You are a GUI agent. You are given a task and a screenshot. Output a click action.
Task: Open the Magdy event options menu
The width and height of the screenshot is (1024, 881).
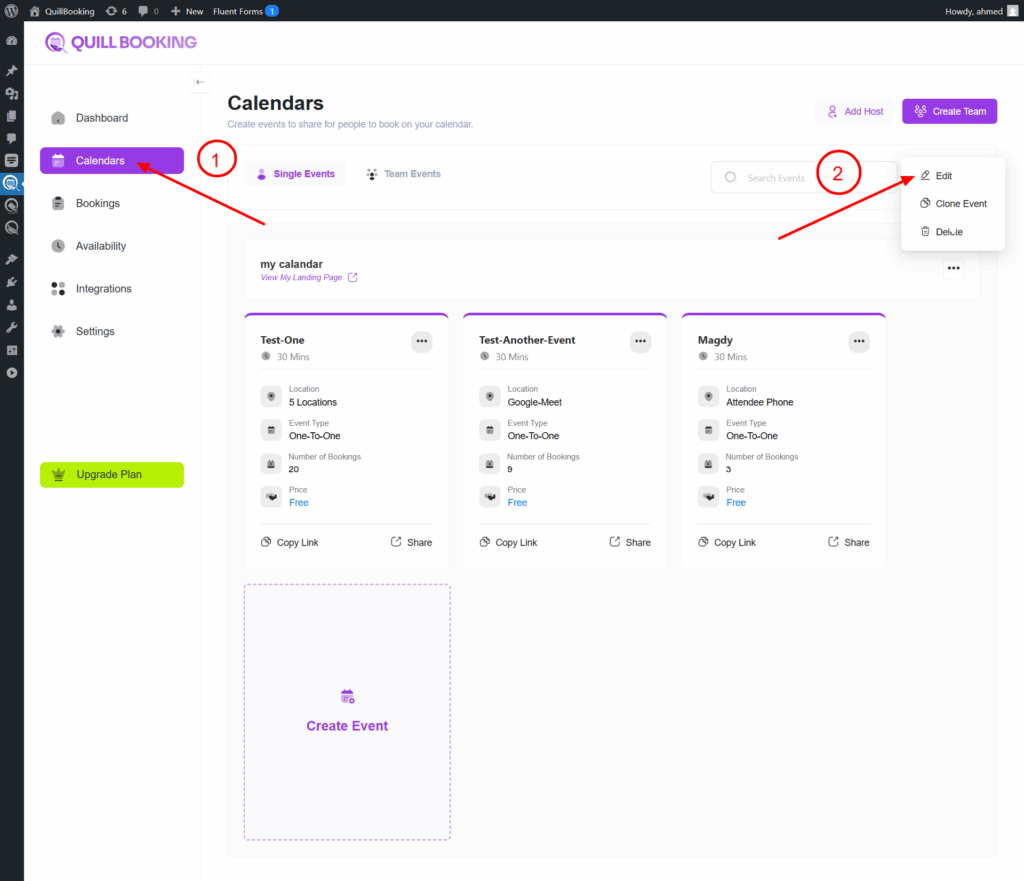[859, 342]
